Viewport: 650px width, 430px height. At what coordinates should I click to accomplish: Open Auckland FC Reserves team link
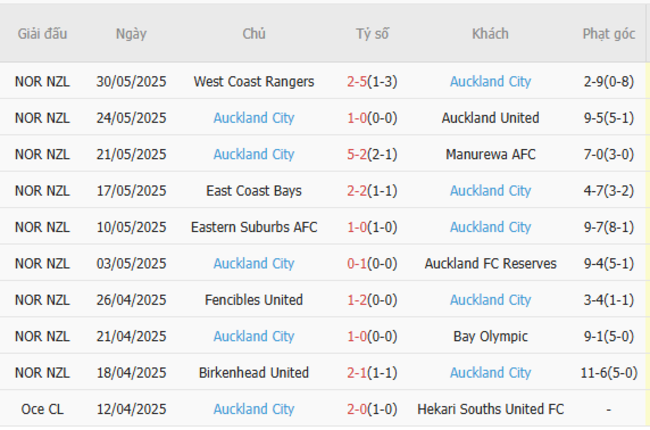[490, 264]
